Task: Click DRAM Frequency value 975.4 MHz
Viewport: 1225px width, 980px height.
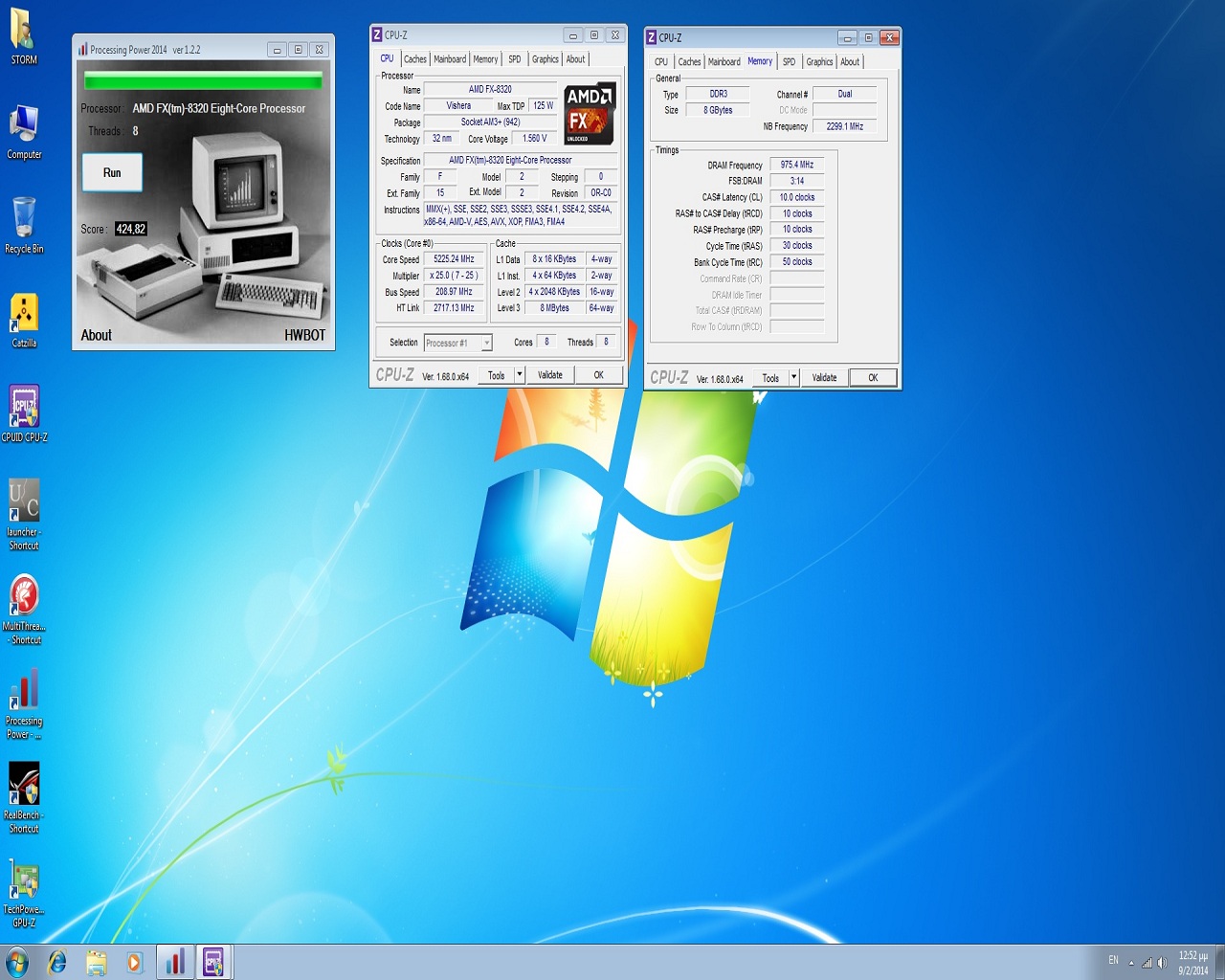Action: point(796,165)
